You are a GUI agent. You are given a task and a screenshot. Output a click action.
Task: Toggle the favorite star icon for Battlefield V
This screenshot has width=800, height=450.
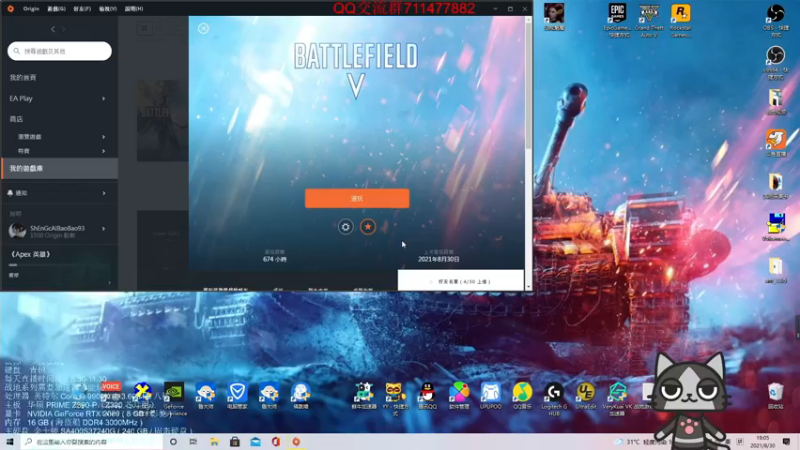click(x=368, y=227)
